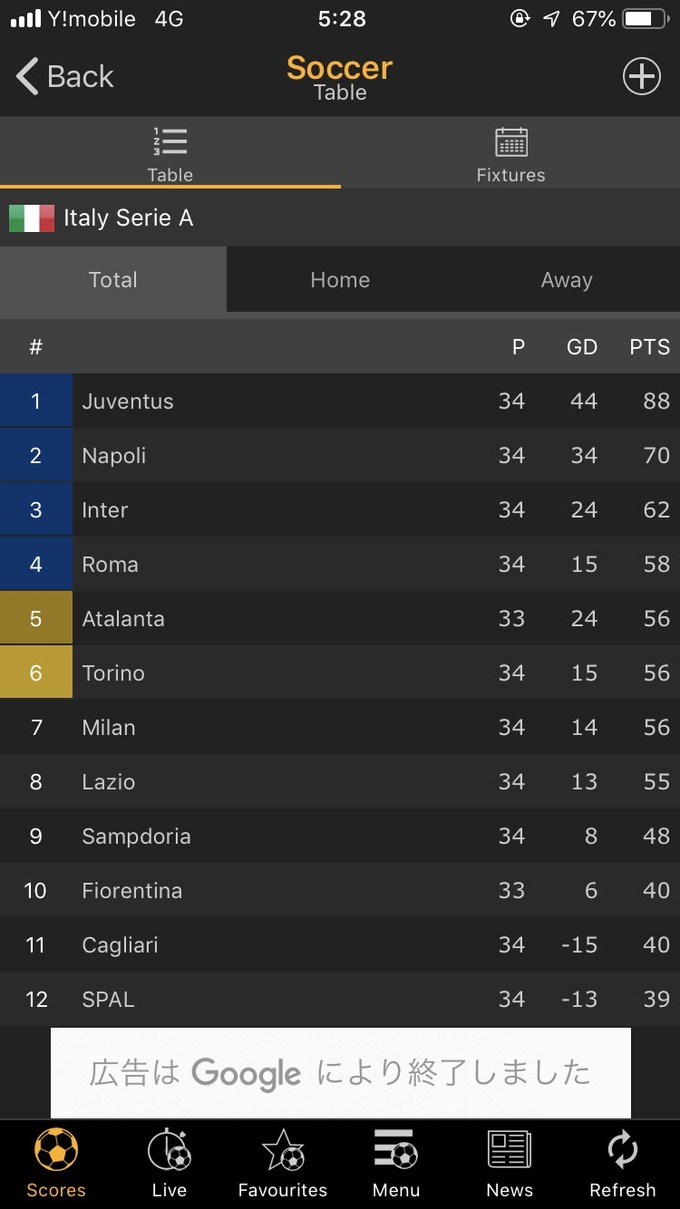Open the Scores soccer ball icon
The height and width of the screenshot is (1209, 680).
tap(56, 1151)
